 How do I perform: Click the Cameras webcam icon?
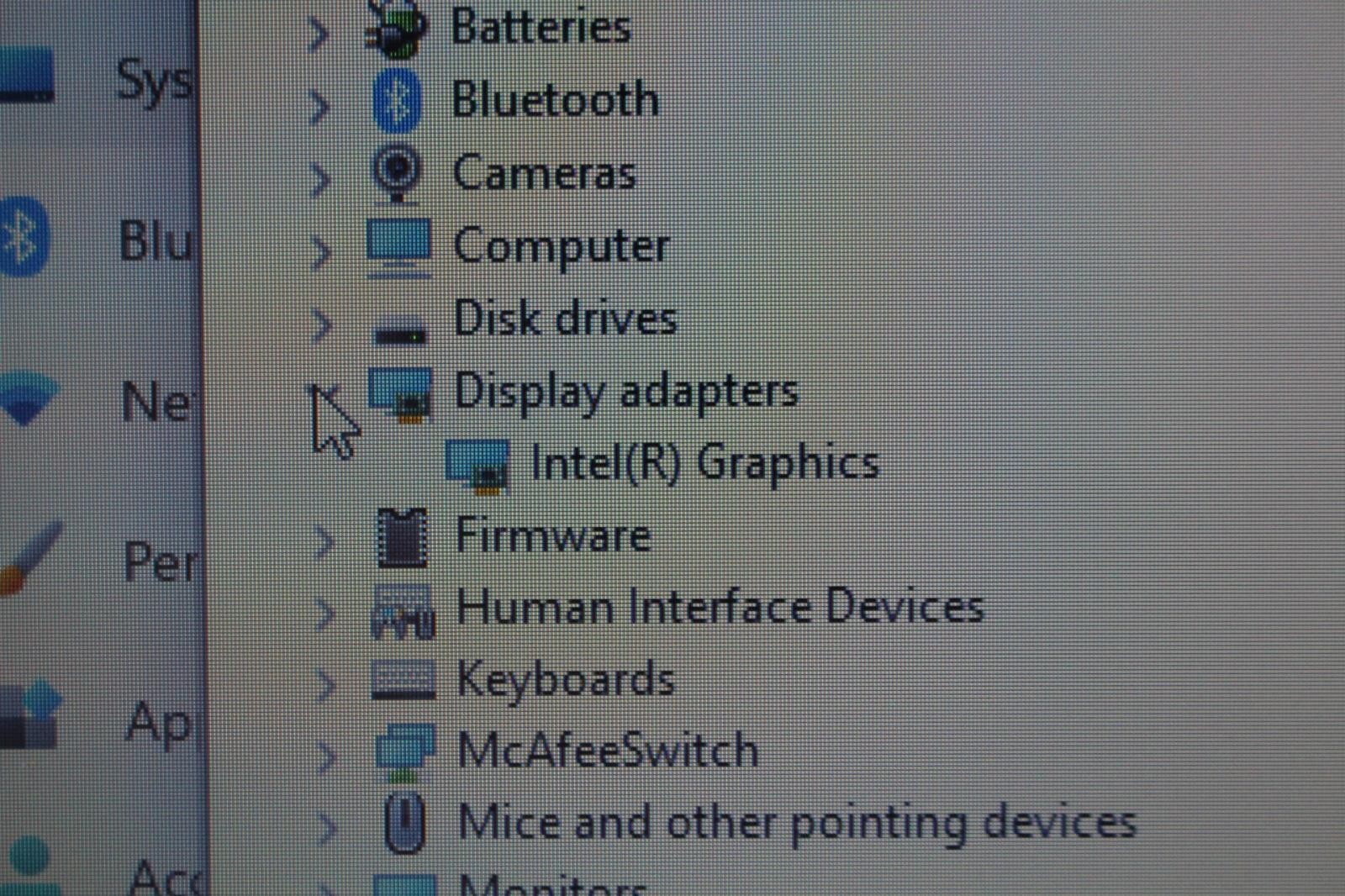tap(396, 174)
